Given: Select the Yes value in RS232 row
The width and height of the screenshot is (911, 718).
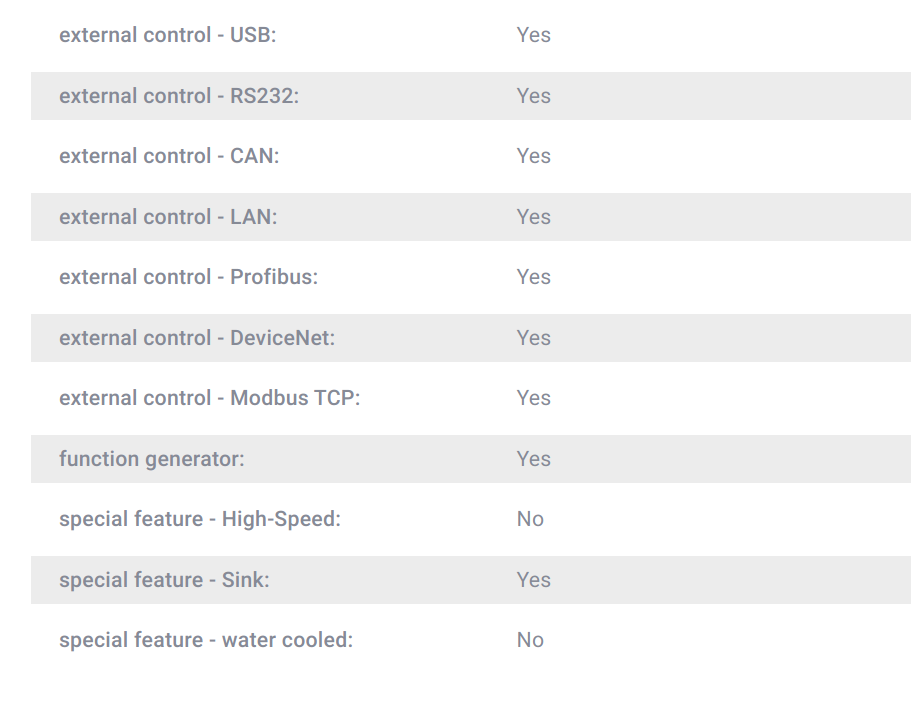Looking at the screenshot, I should (533, 96).
